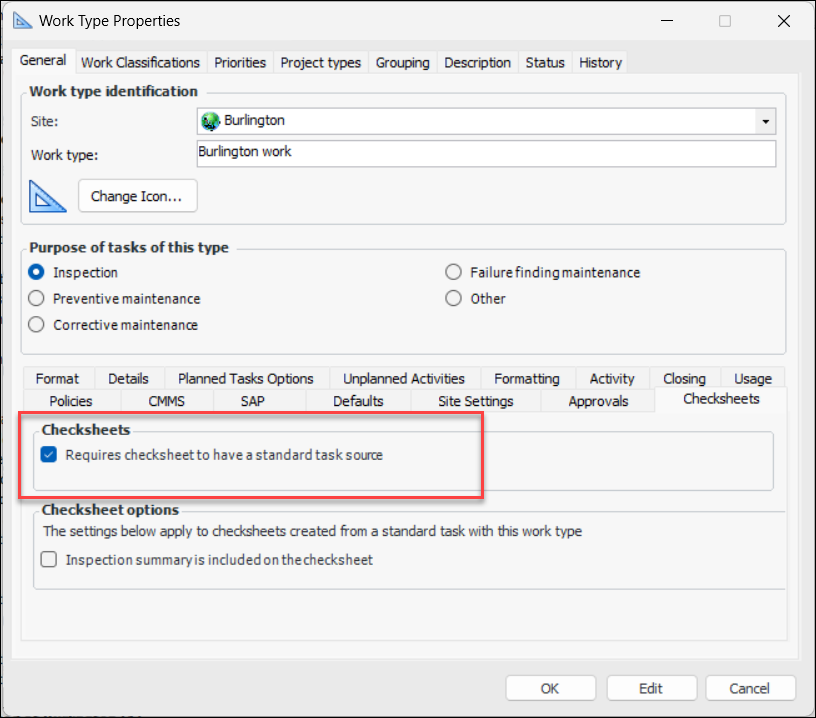The height and width of the screenshot is (718, 816).
Task: Select the Inspection radio button
Action: 36,272
